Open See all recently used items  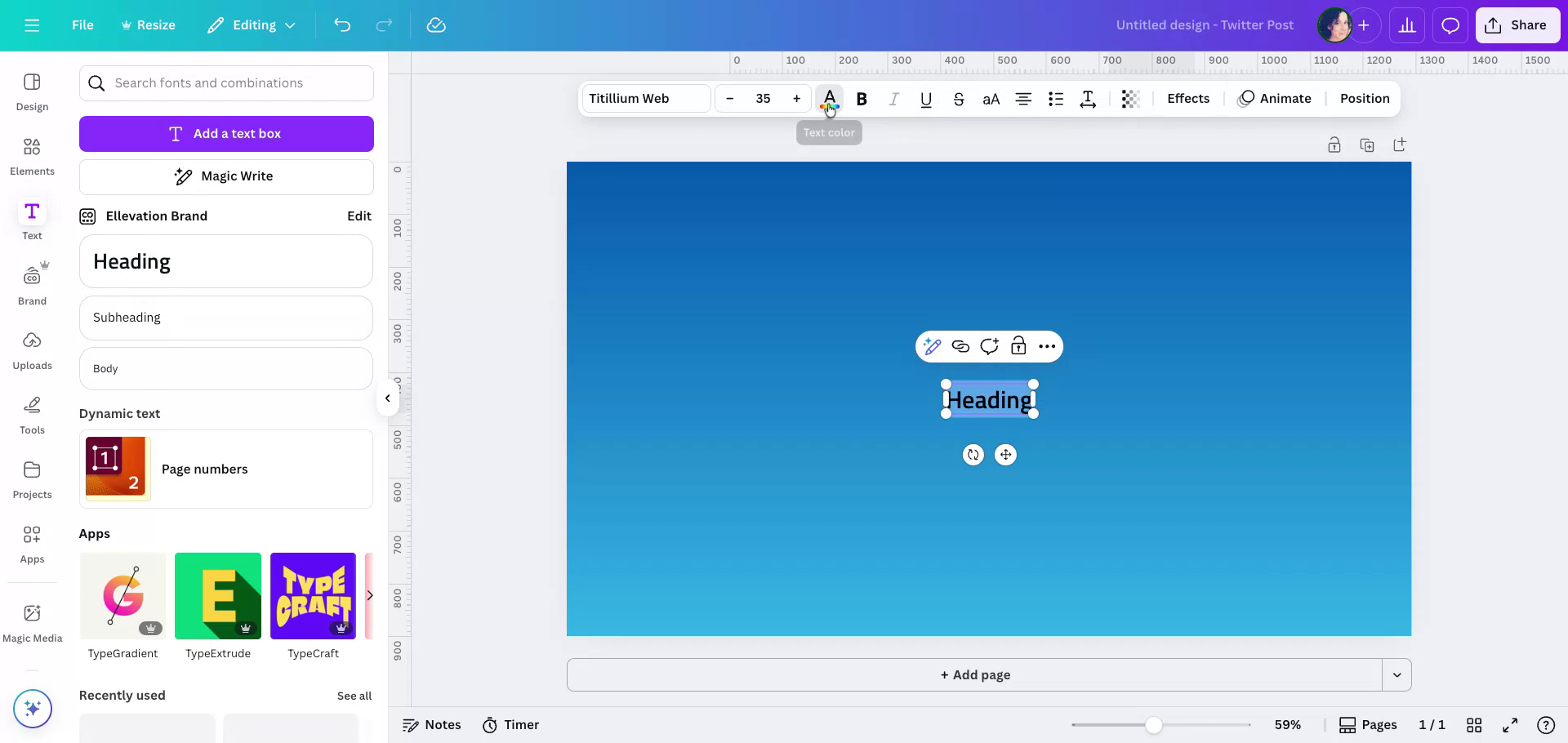coord(354,696)
